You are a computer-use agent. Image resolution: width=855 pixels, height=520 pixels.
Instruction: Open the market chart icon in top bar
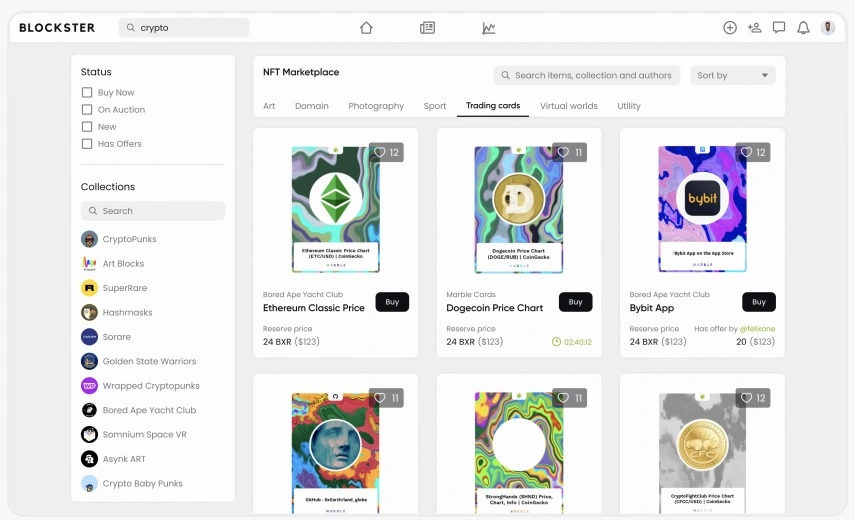click(489, 28)
